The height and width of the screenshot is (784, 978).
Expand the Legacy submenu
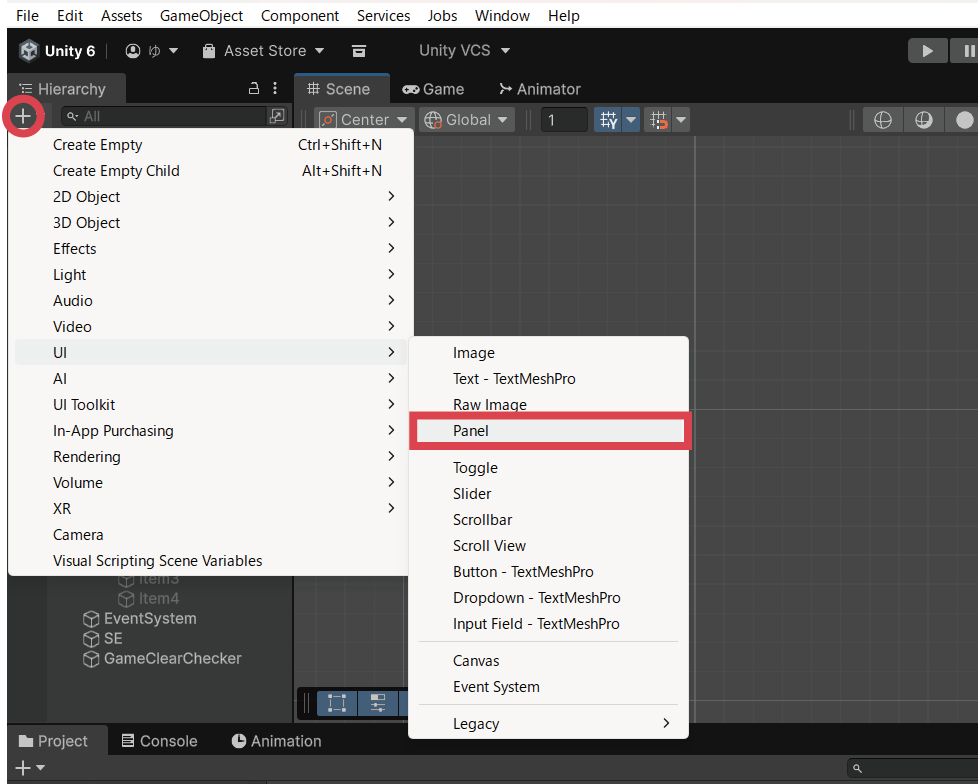click(548, 724)
